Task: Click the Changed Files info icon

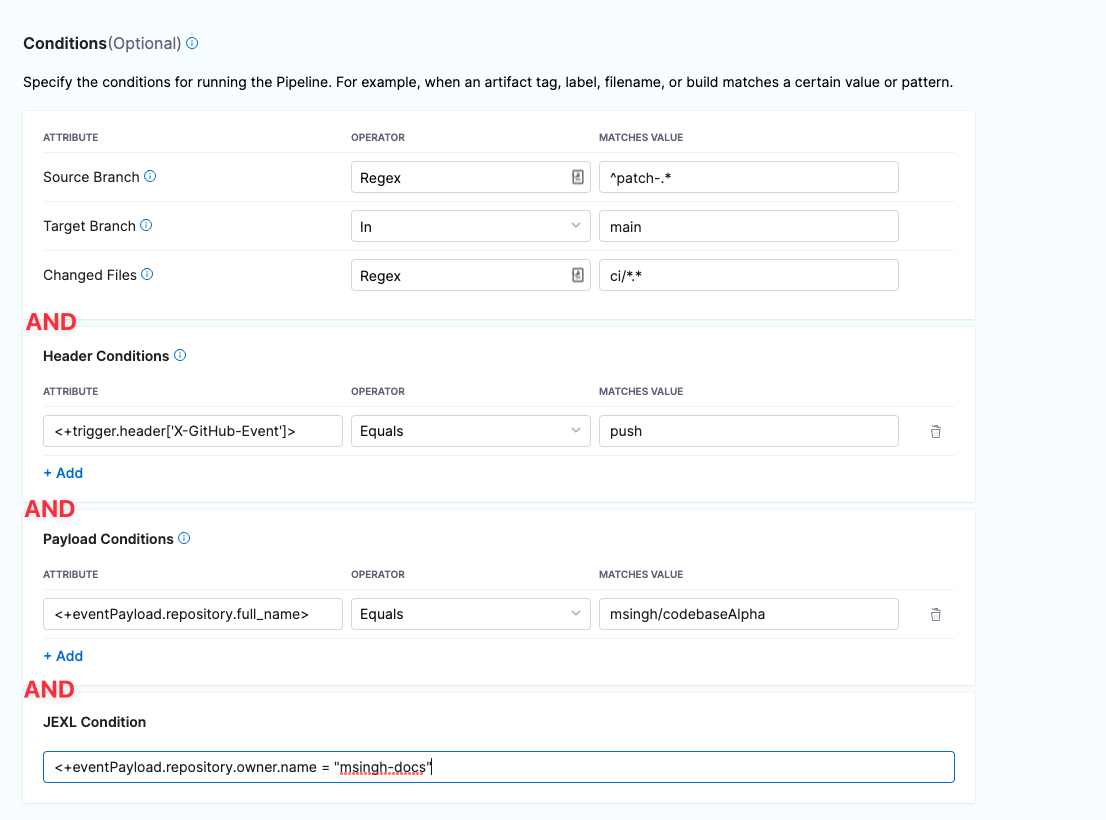Action: tap(148, 274)
